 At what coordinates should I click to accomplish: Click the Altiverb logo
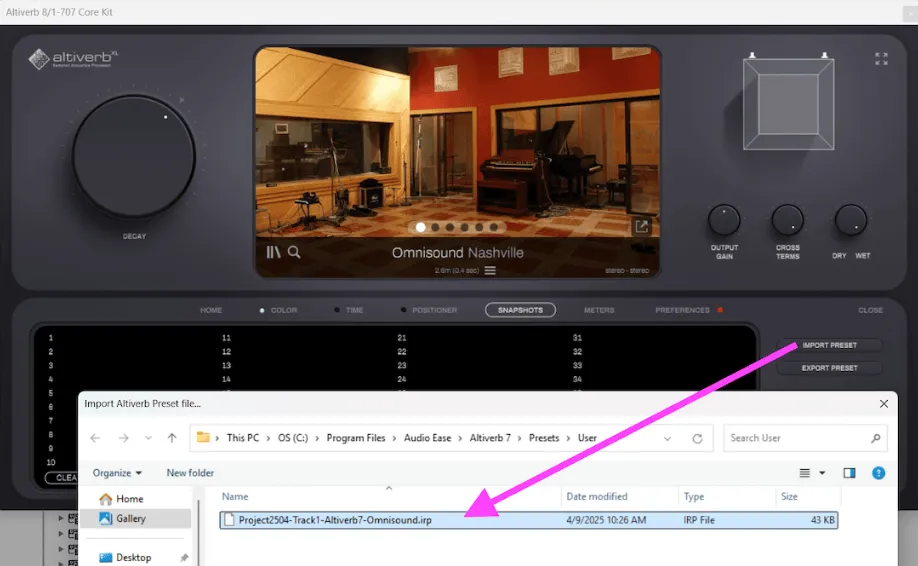click(73, 59)
